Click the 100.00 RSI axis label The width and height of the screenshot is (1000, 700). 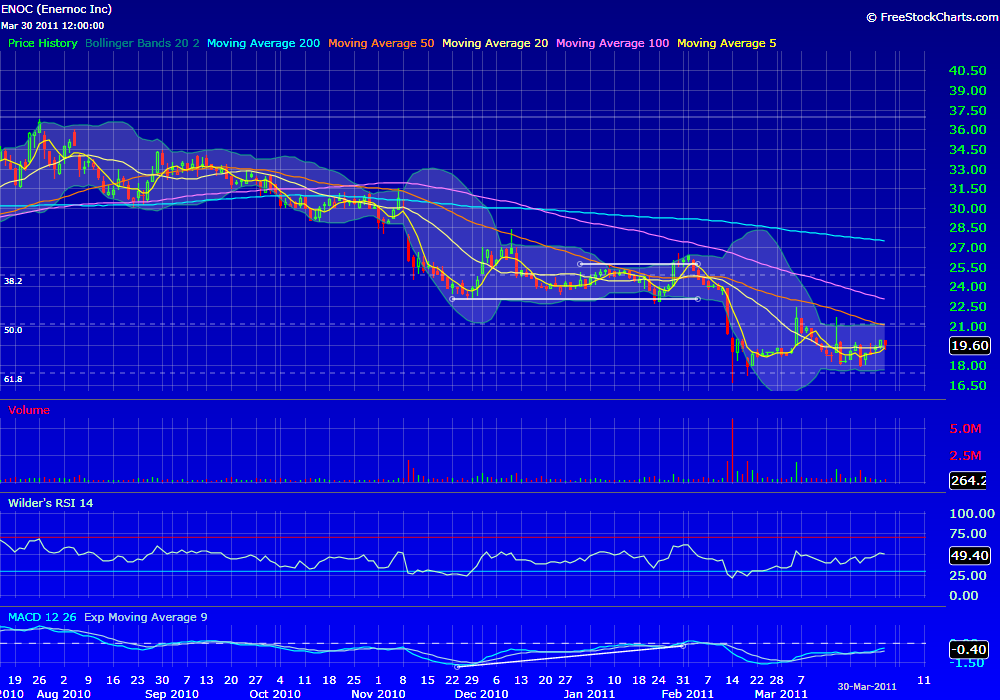[x=972, y=514]
